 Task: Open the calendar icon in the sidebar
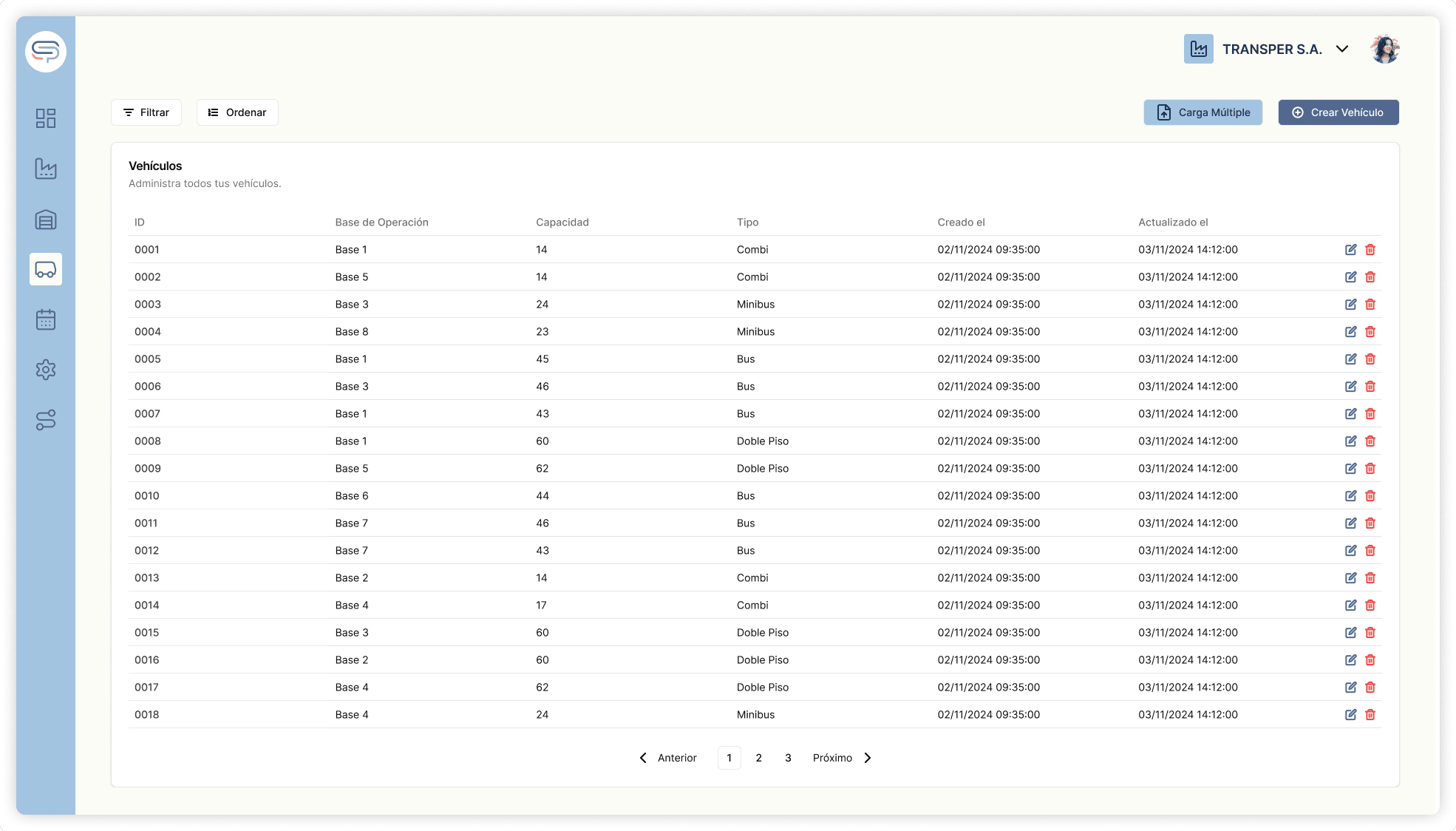[x=46, y=319]
